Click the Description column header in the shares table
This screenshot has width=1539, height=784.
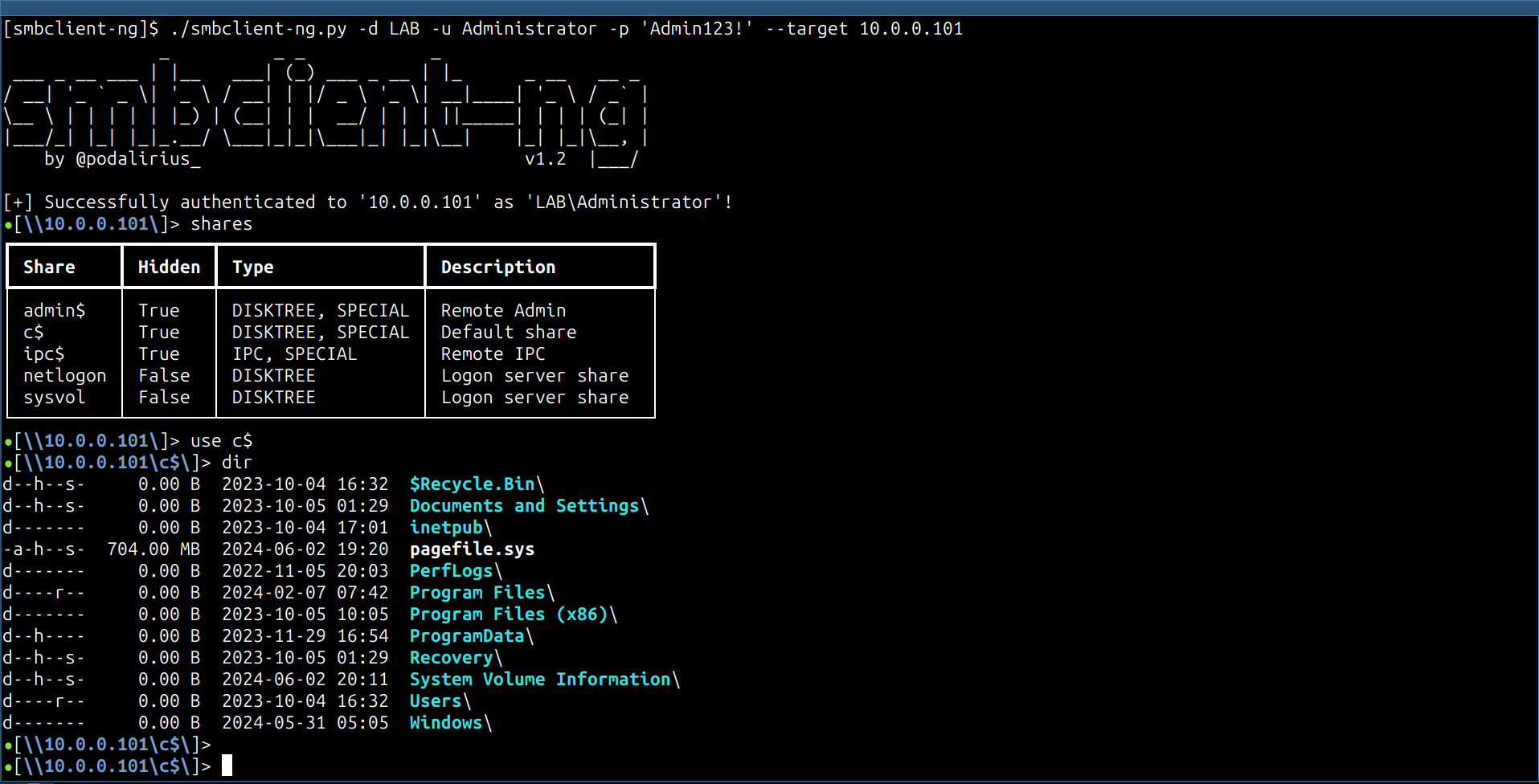[497, 267]
